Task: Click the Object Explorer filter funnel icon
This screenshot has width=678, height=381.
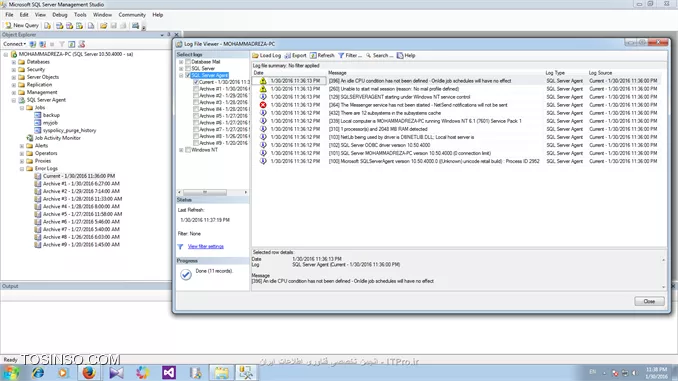Action: click(x=62, y=44)
